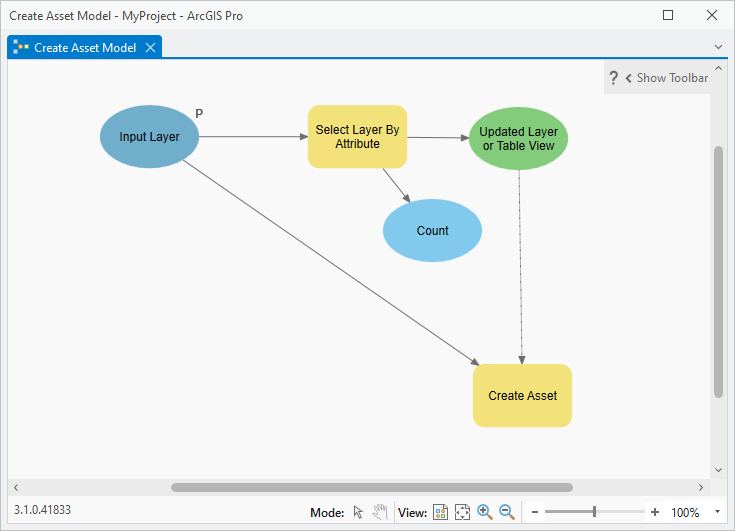Select the Create Asset Model tab

[x=85, y=48]
